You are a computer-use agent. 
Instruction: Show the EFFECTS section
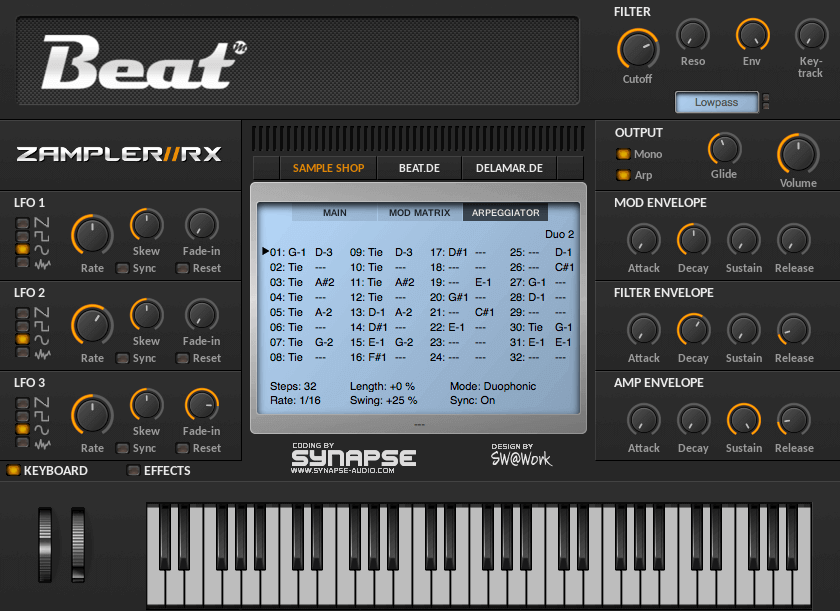[133, 471]
